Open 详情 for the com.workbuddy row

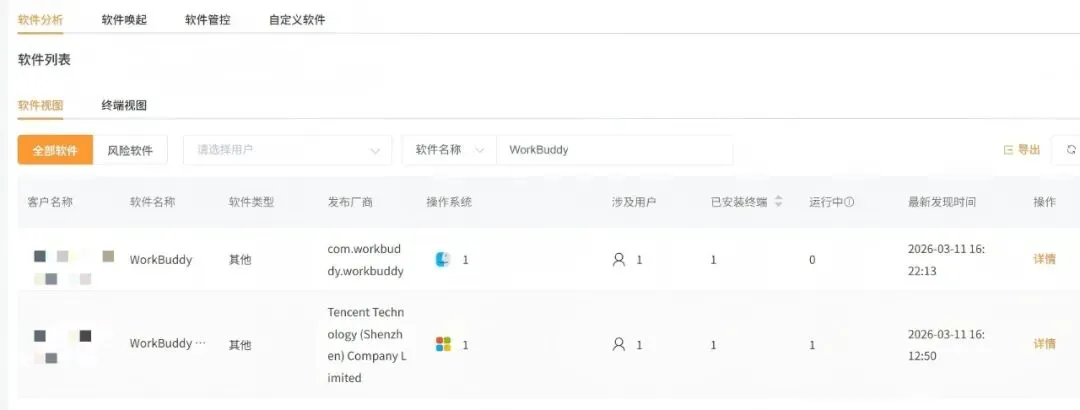(x=1044, y=259)
